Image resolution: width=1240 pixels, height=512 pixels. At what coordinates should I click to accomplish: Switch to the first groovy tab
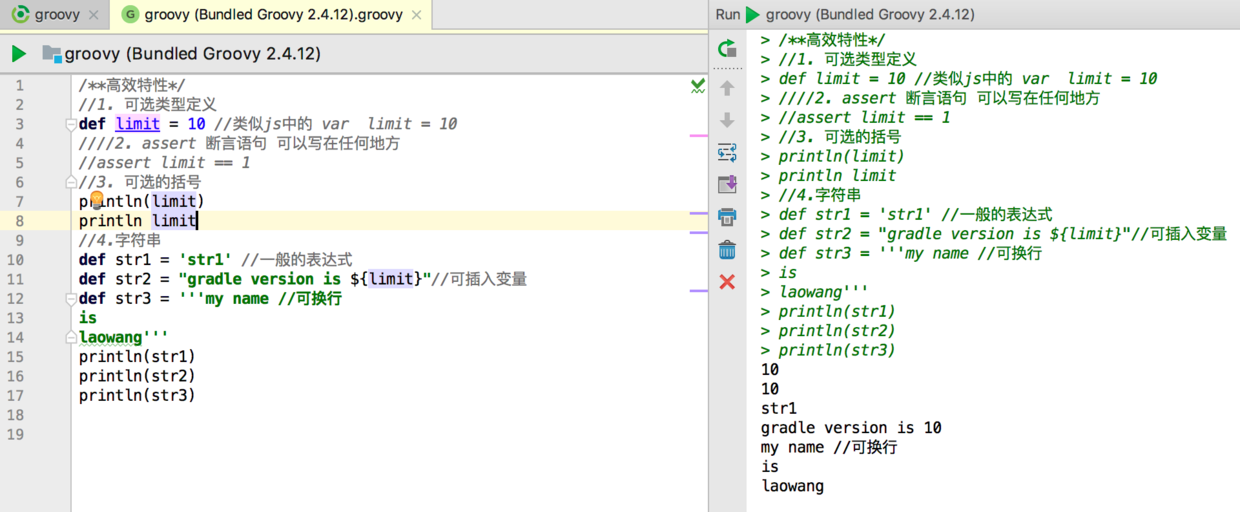coord(55,15)
